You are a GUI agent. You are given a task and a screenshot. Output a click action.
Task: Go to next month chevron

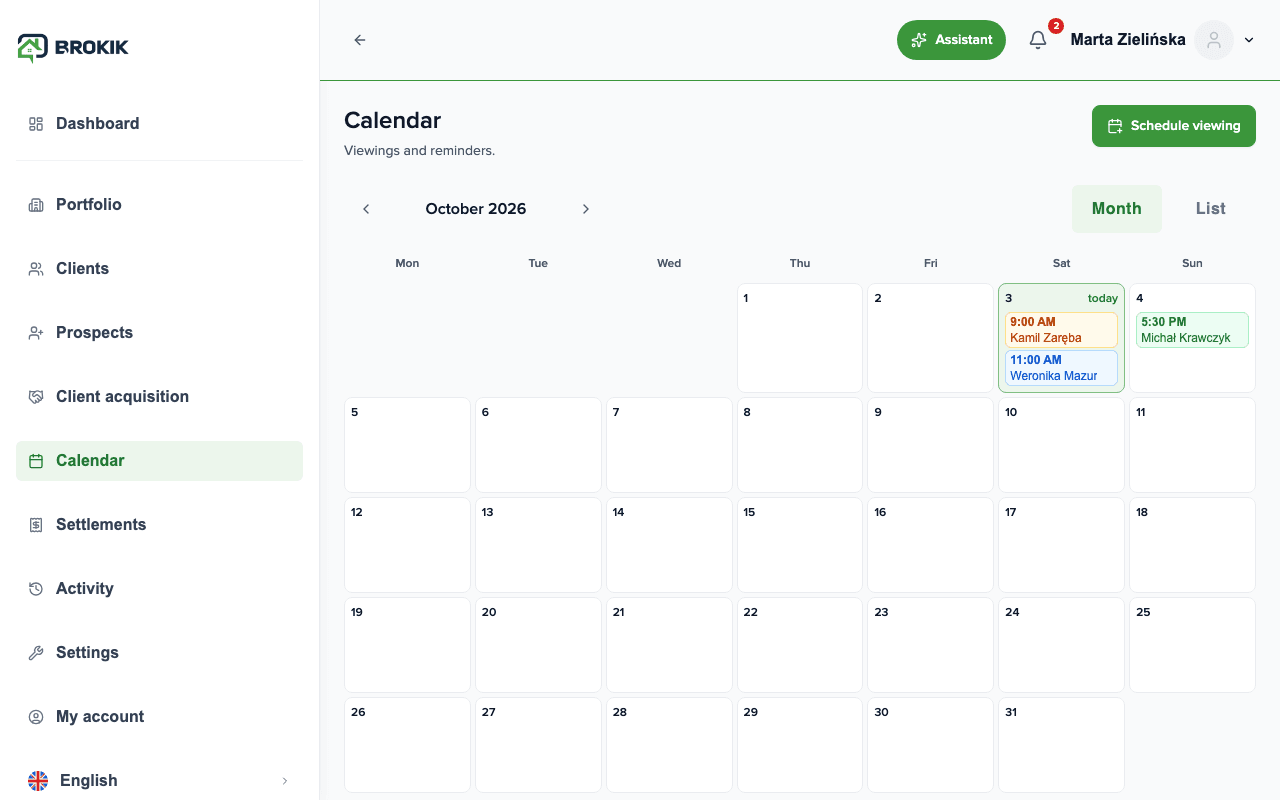coord(586,209)
